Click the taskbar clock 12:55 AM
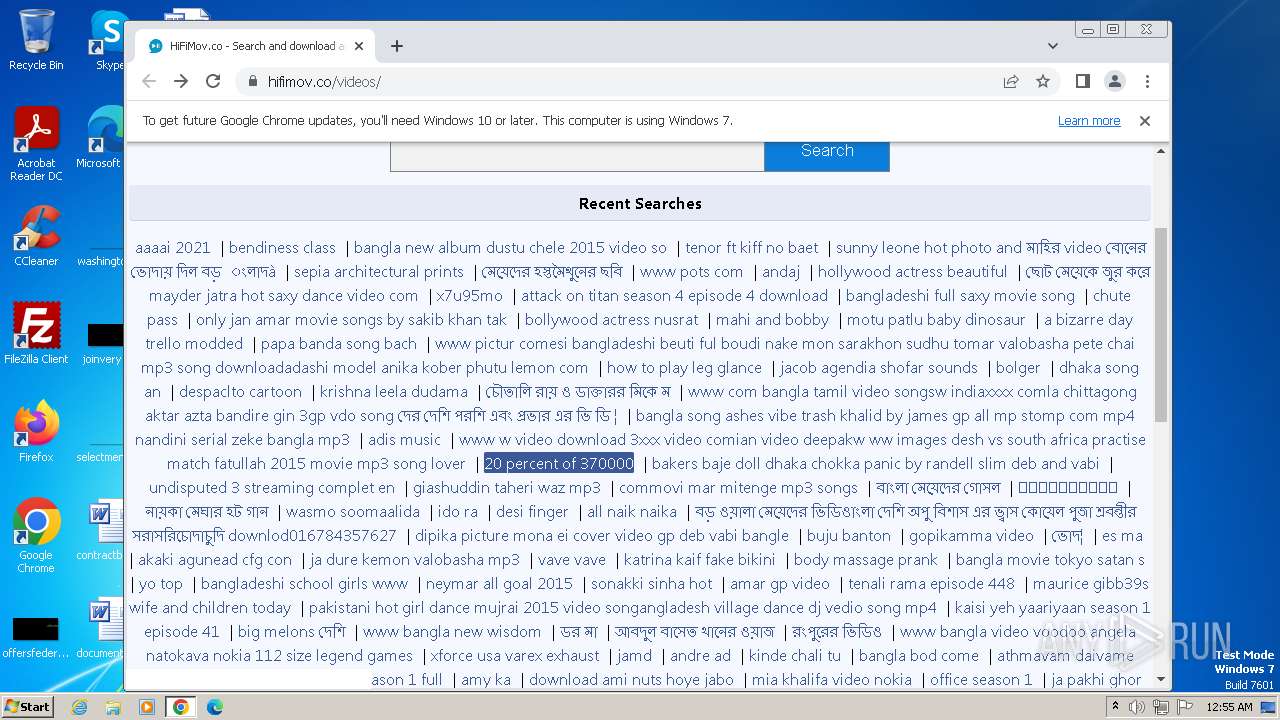Screen dimensions: 1280x720 1228,707
